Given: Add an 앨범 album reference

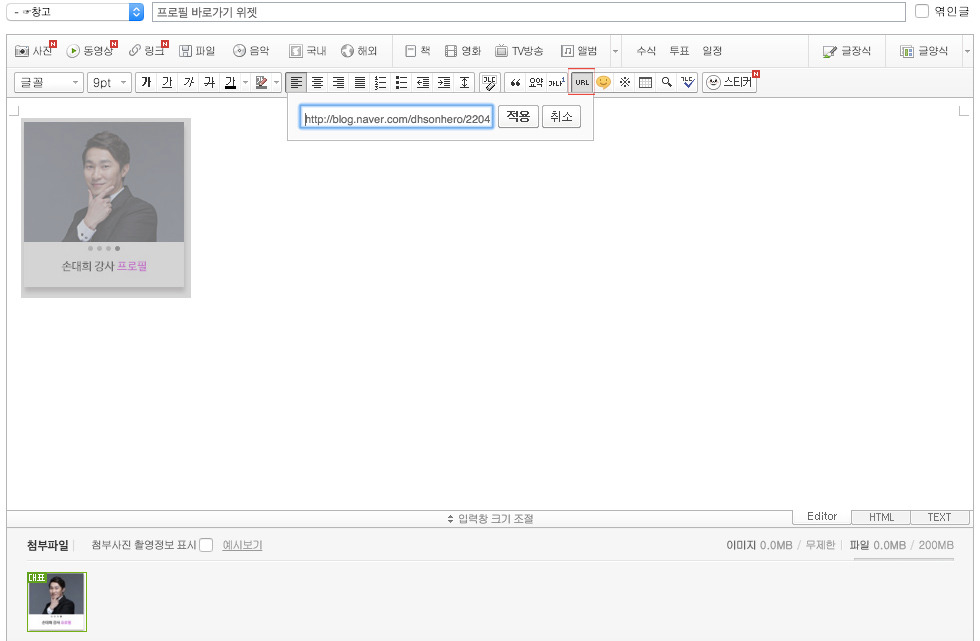Looking at the screenshot, I should (x=579, y=51).
